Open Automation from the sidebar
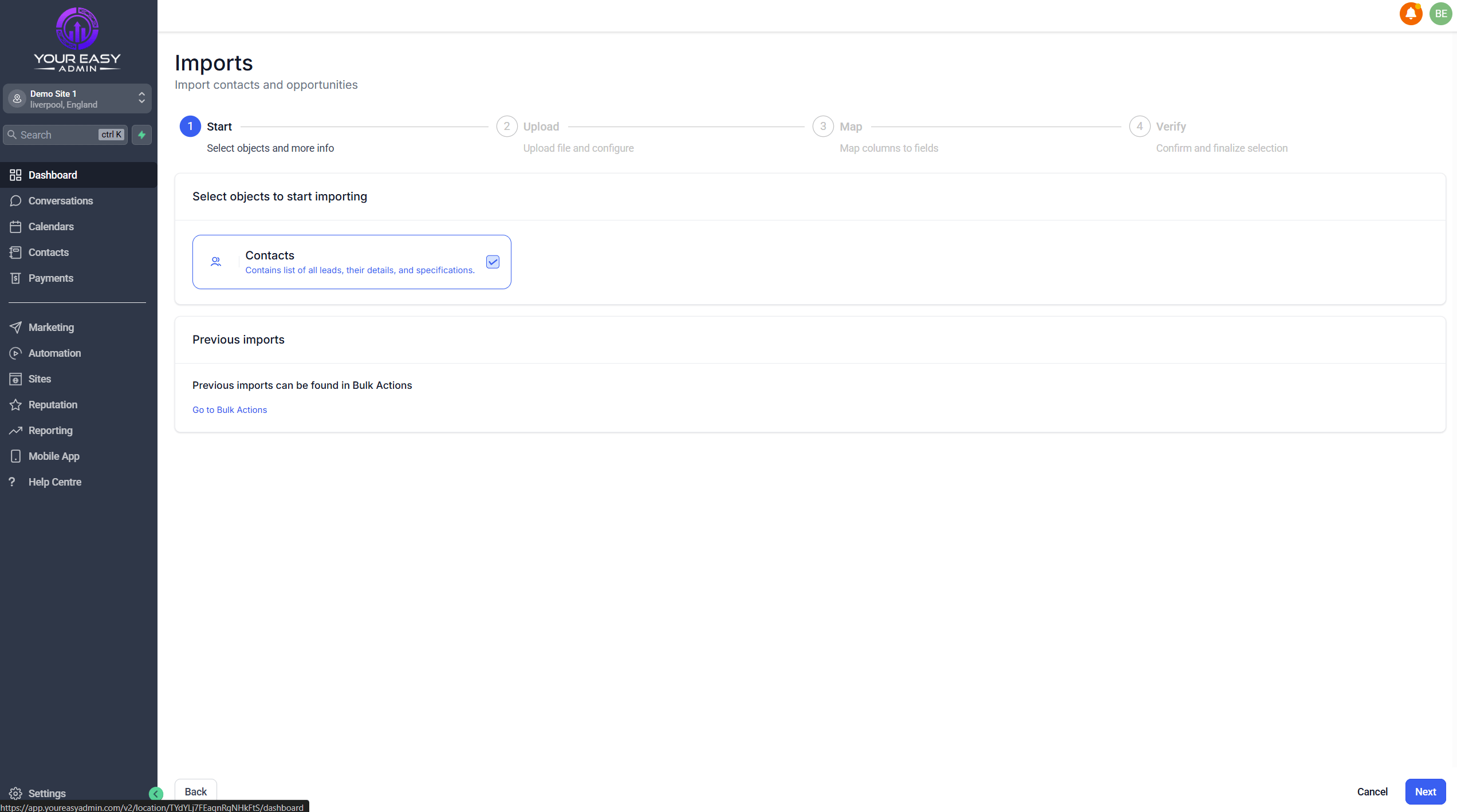 tap(54, 353)
